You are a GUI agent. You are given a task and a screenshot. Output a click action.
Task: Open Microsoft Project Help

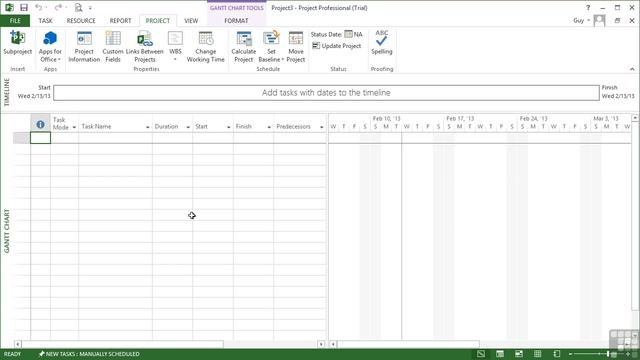pos(588,7)
